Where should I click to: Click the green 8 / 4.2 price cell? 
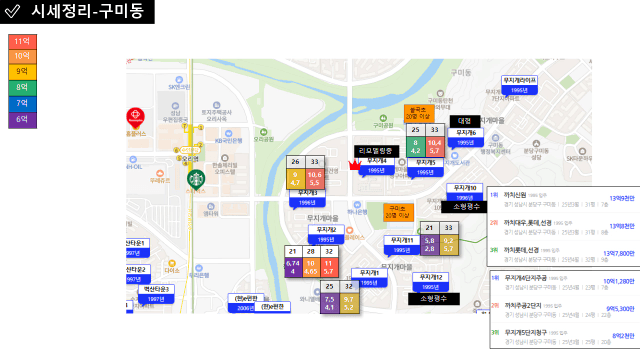416,147
